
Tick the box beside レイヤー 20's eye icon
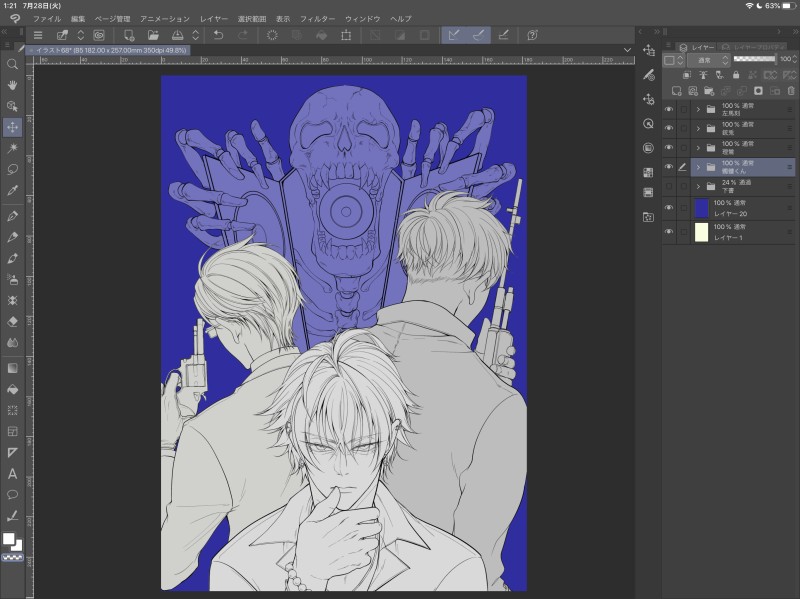(683, 208)
